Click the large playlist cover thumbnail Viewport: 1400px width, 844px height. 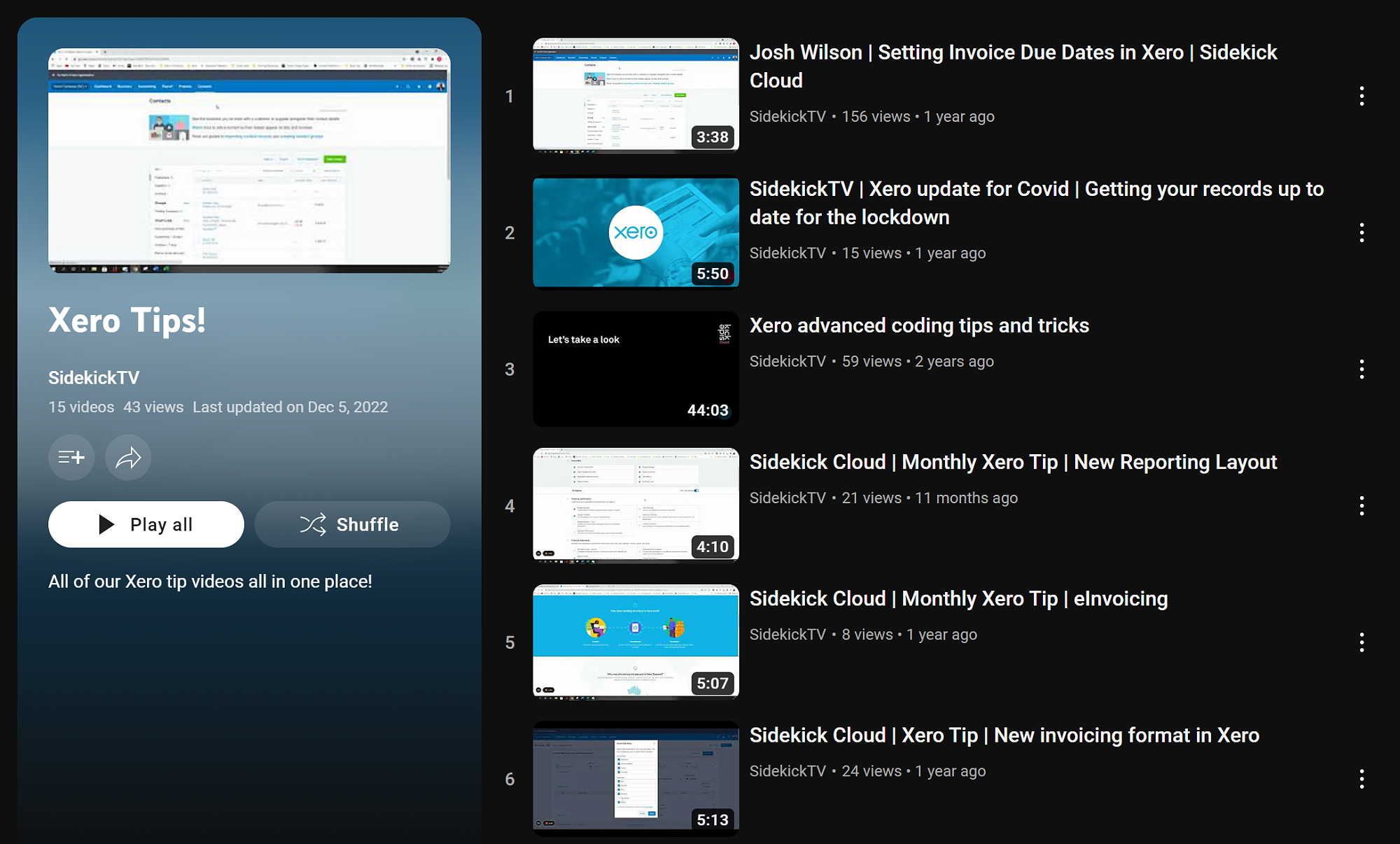pyautogui.click(x=249, y=160)
